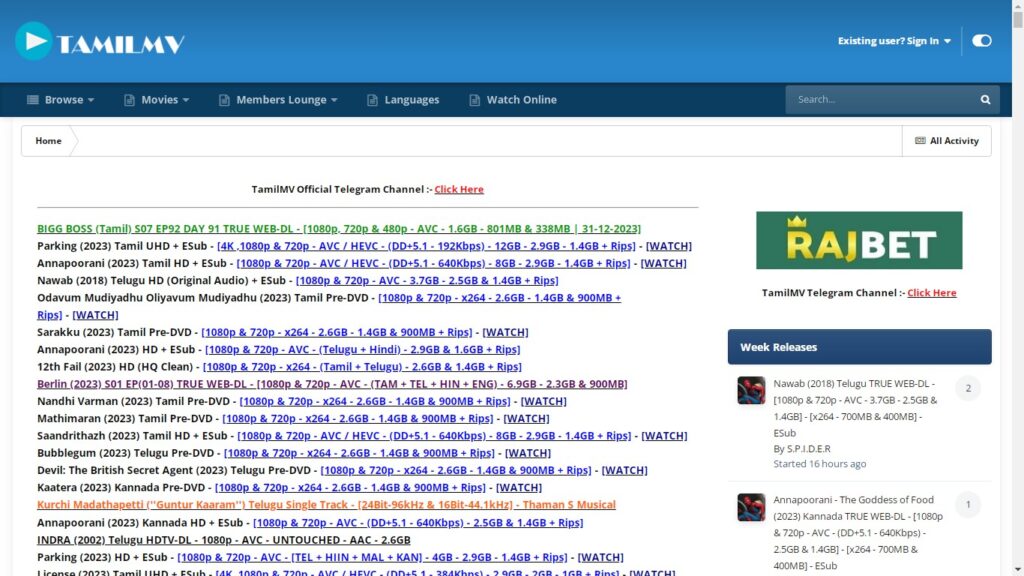Click the RAJBET advertisement banner
The width and height of the screenshot is (1024, 576).
pos(859,240)
